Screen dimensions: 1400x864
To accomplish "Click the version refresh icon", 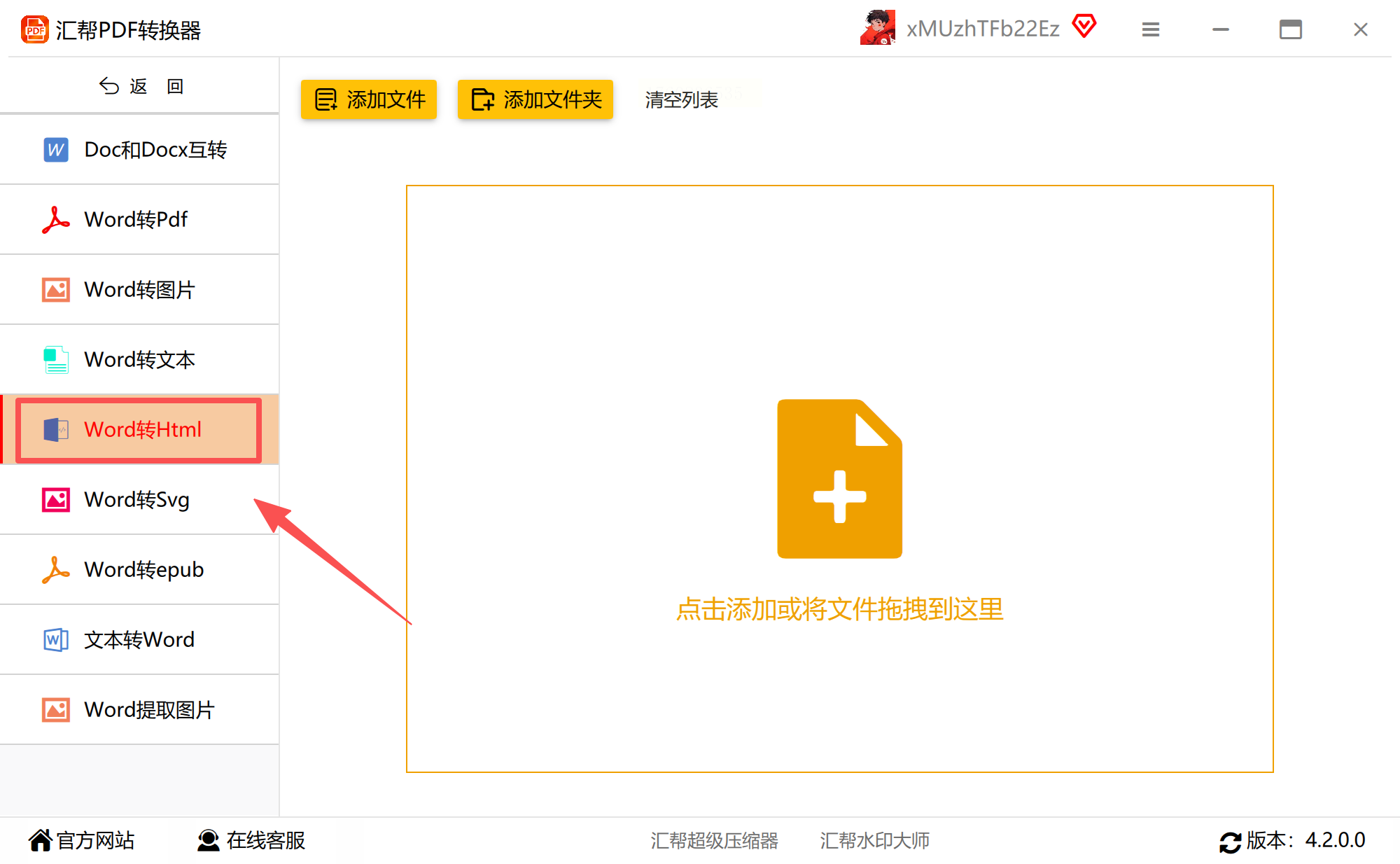I will pos(1230,842).
